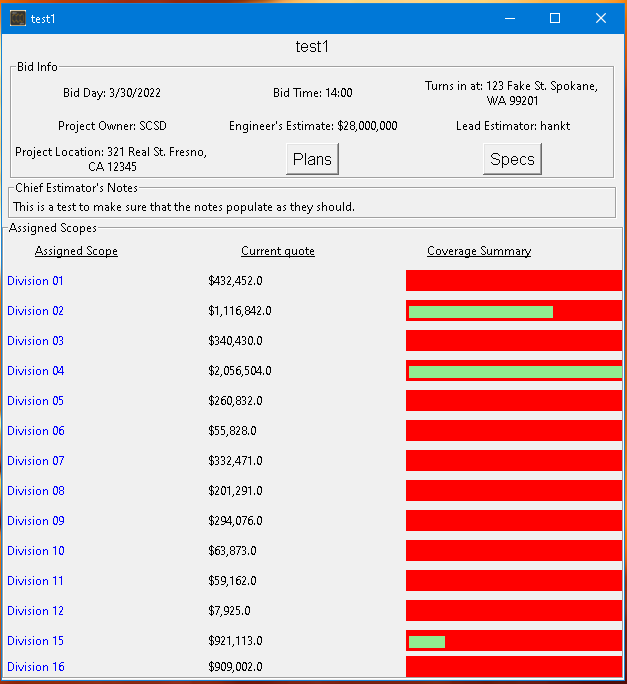This screenshot has height=684, width=627.
Task: Select the $7,925.0 quote value
Action: [x=230, y=611]
